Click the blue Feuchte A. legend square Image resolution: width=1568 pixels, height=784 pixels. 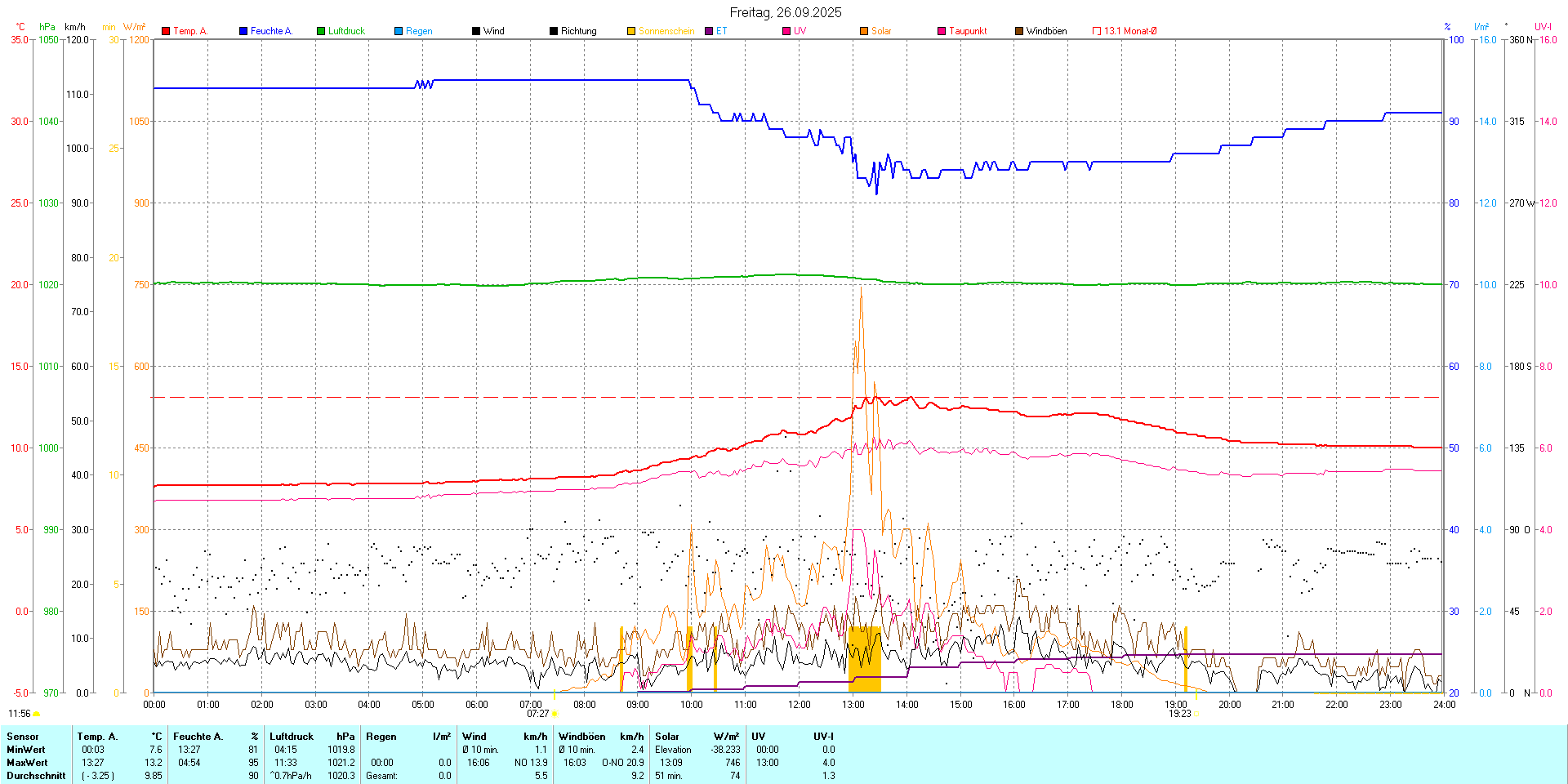243,31
